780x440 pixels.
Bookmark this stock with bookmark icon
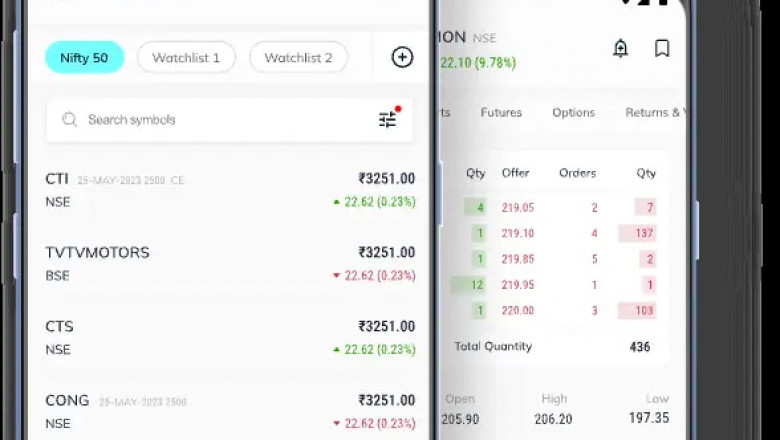pos(662,49)
